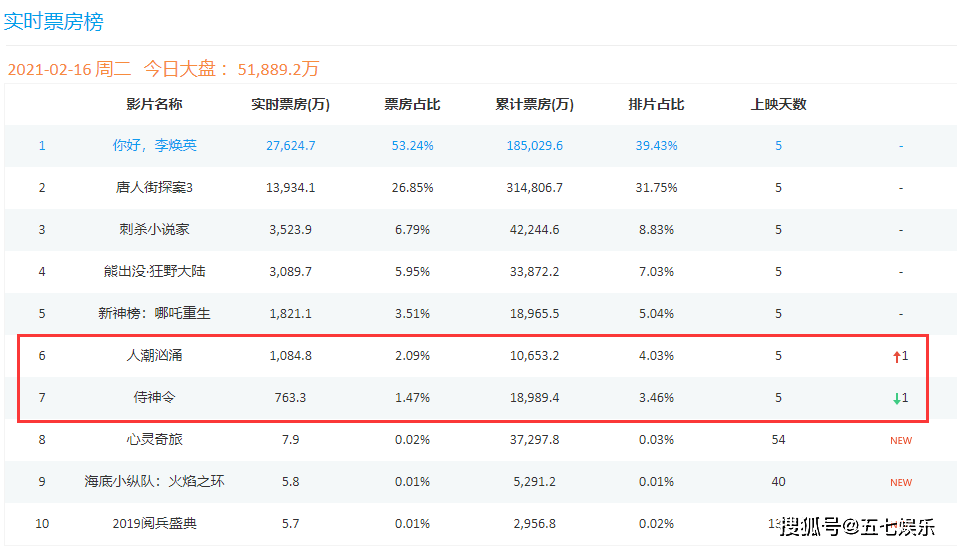The image size is (957, 548).
Task: Click cumulative box office 37,297.8
Action: [x=535, y=440]
